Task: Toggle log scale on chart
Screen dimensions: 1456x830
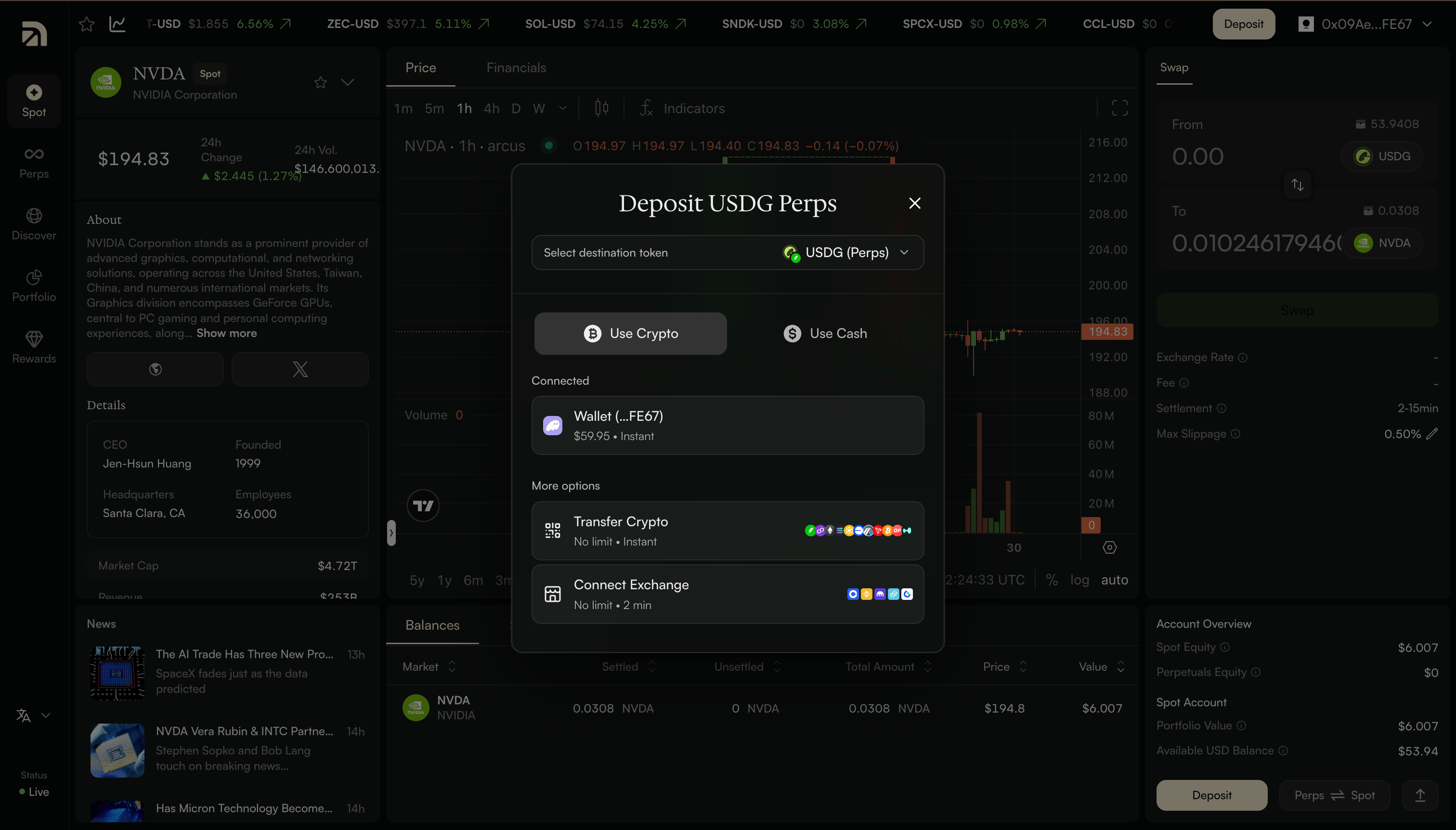Action: click(1080, 580)
